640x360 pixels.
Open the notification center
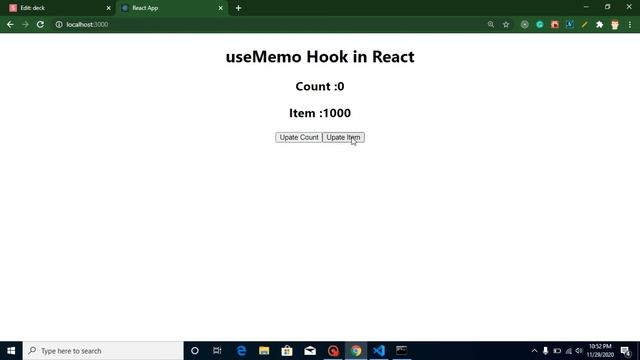coord(626,351)
